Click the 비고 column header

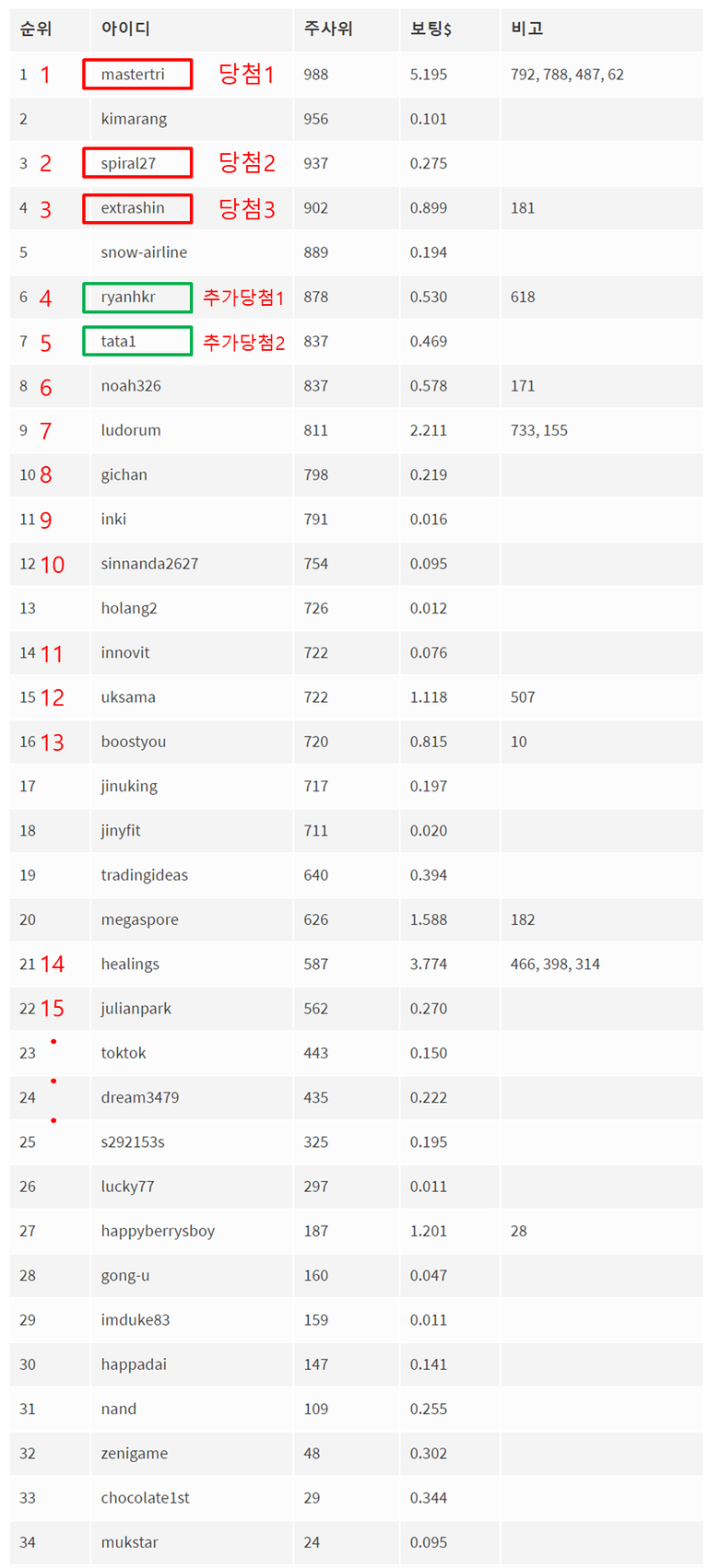526,29
